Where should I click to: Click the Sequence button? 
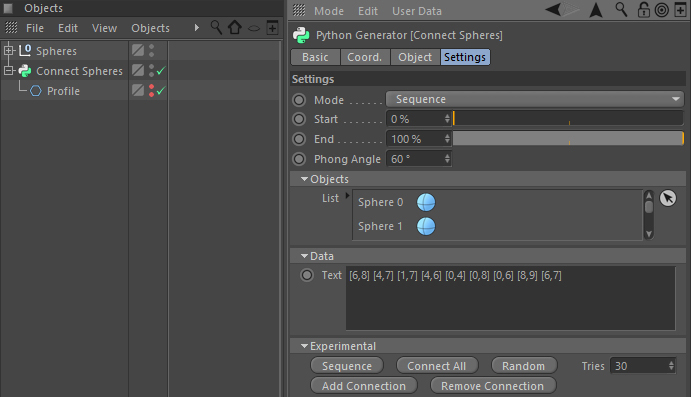347,366
